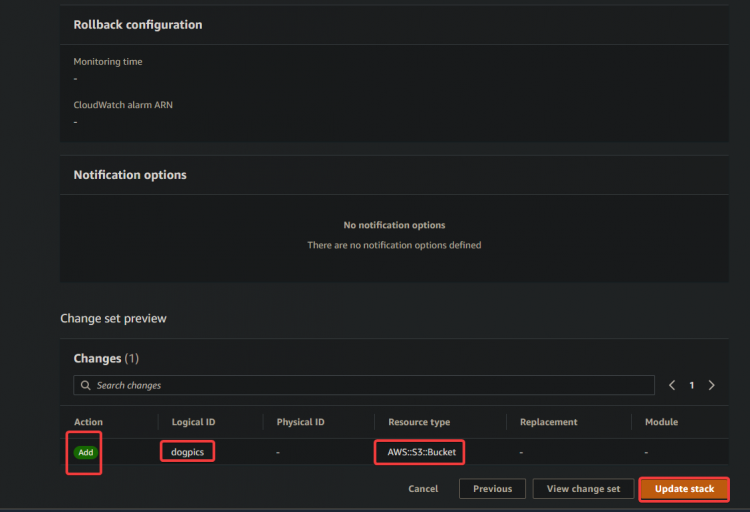Click the Update stack button

[684, 489]
